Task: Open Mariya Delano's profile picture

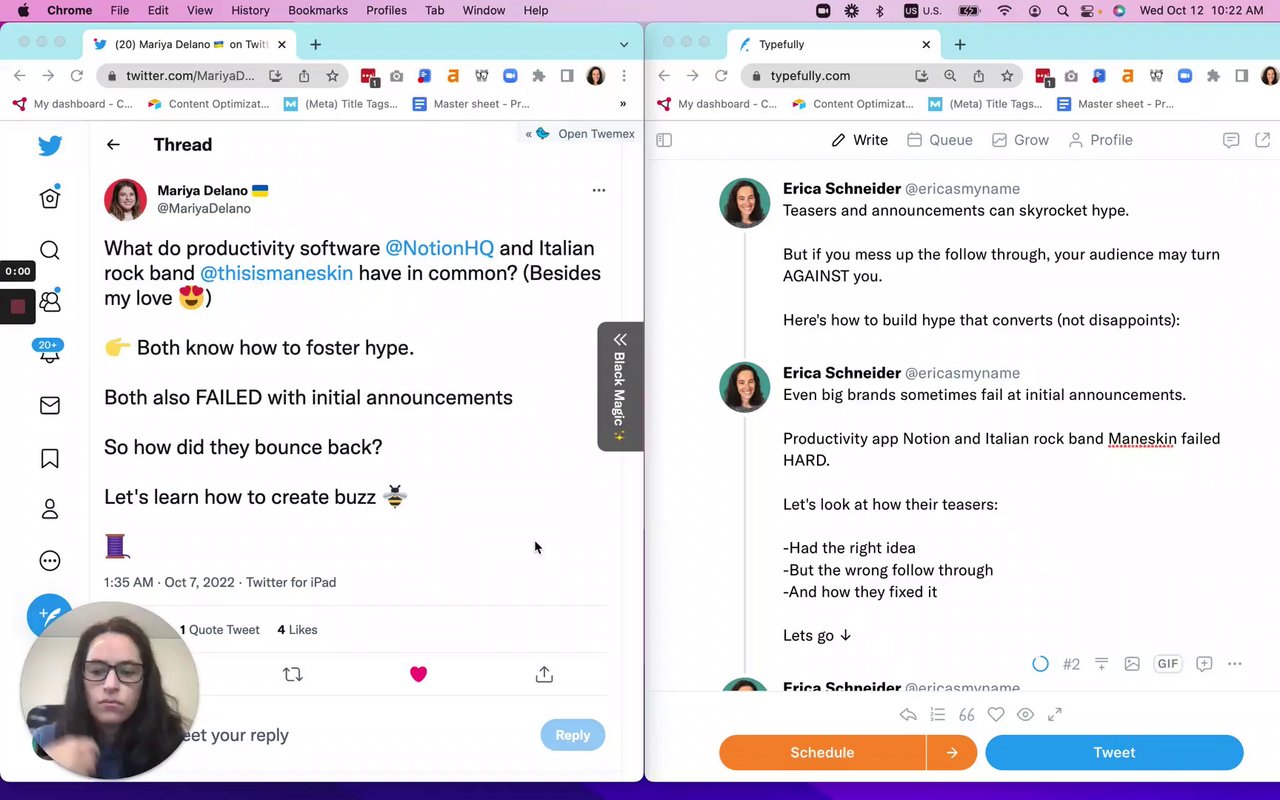Action: point(125,199)
